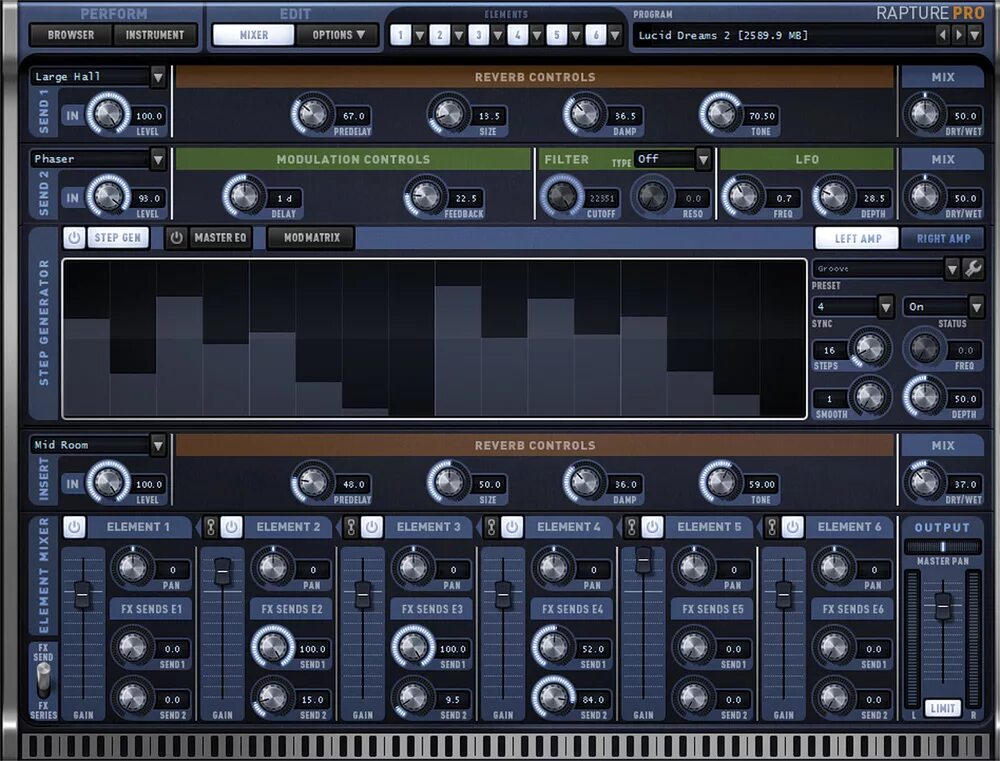Switch to the Instrument tab
This screenshot has width=1000, height=761.
coord(155,35)
